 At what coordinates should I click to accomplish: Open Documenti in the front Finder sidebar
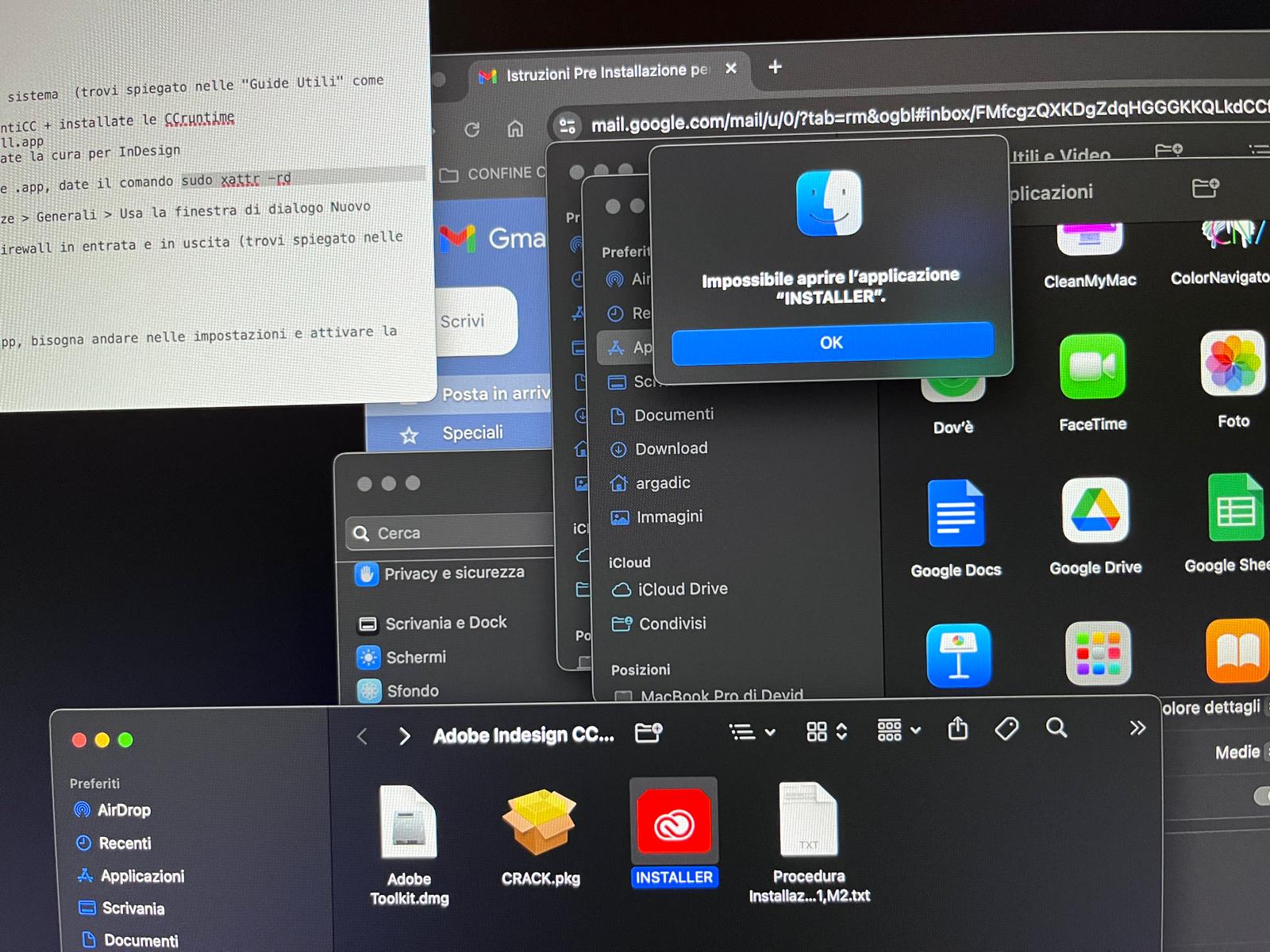[x=129, y=940]
